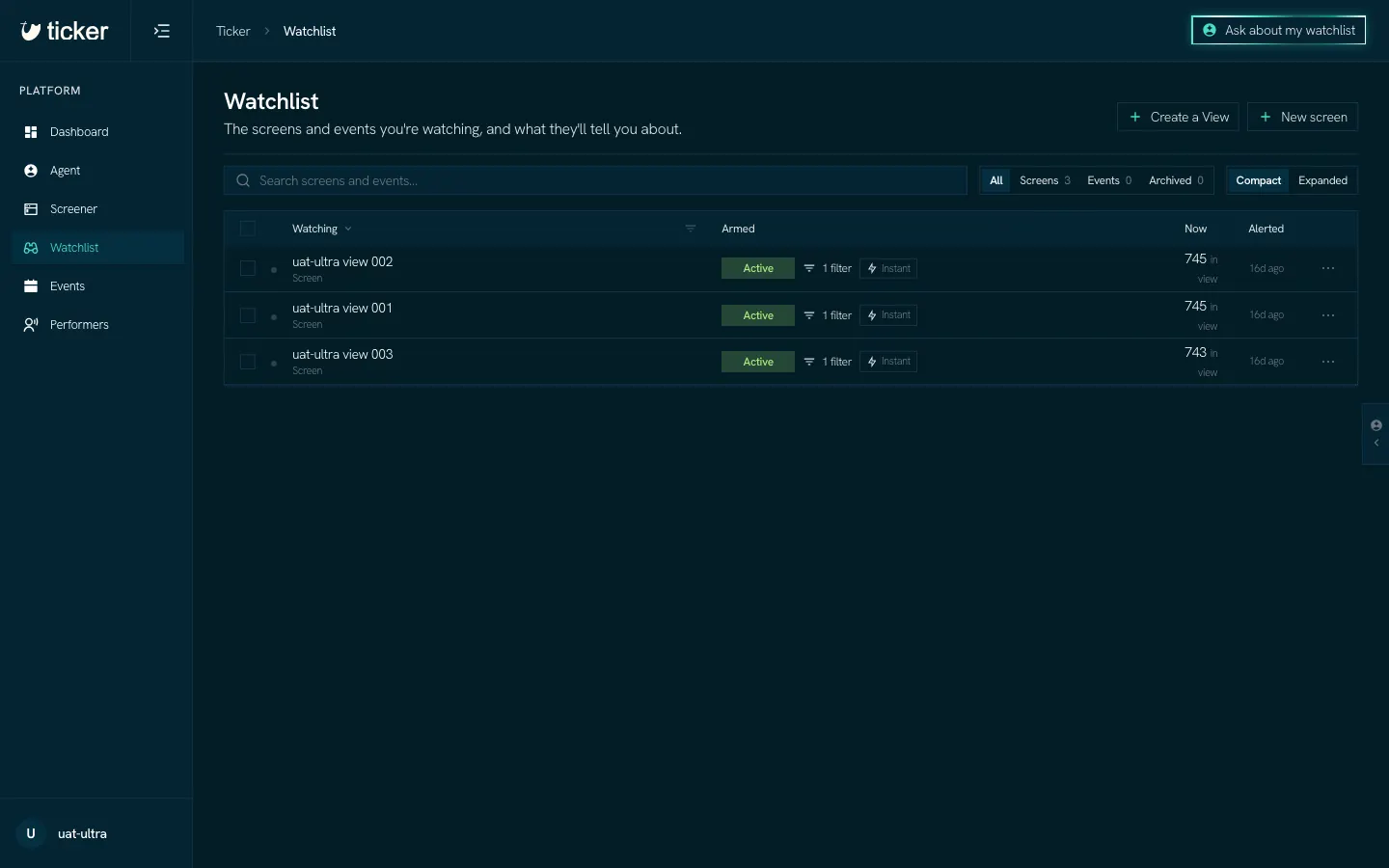The width and height of the screenshot is (1389, 868).
Task: Check the box for uat-ultra view 001
Action: point(248,315)
